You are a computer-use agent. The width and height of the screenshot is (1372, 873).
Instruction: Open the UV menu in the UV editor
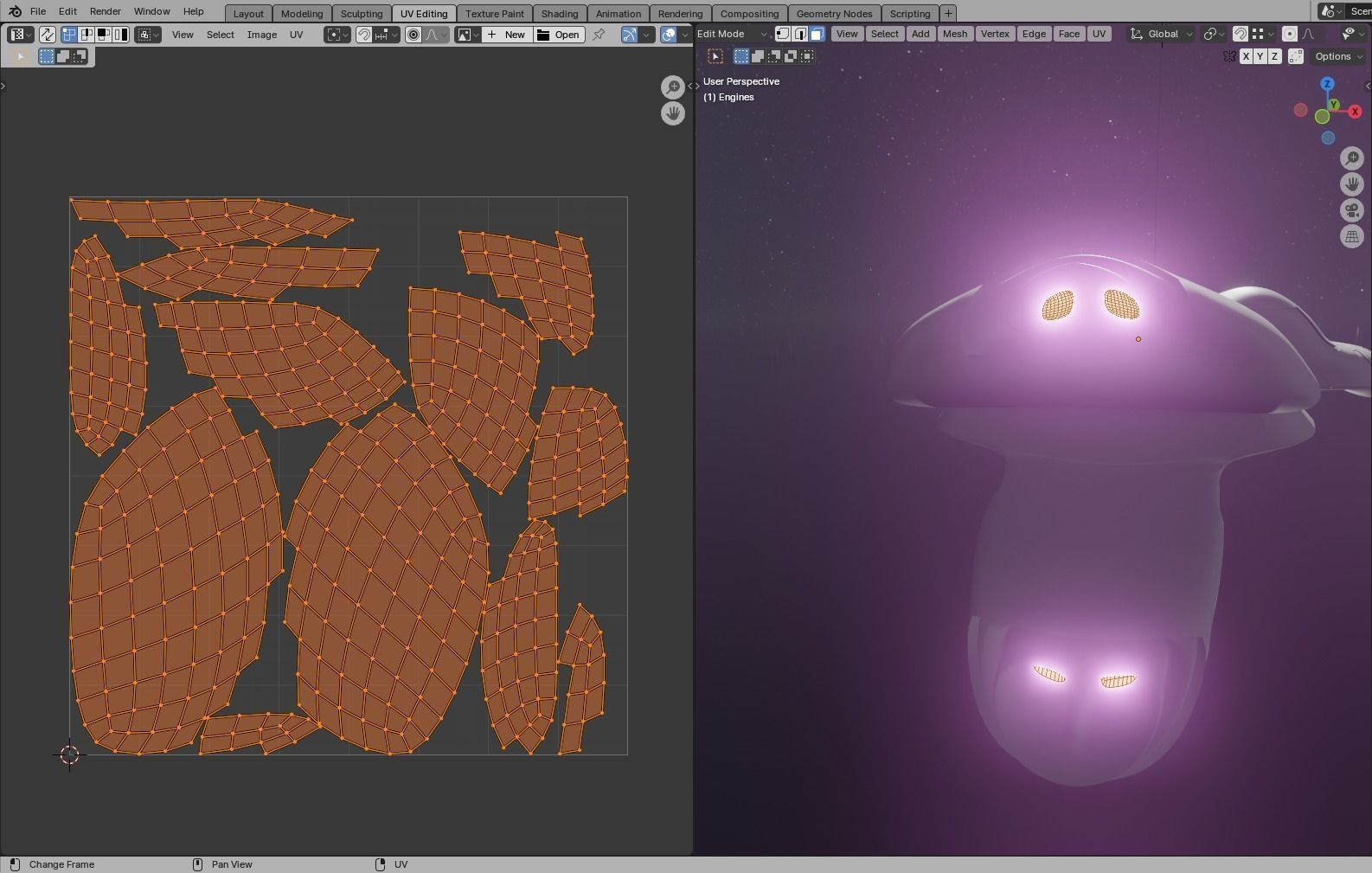[297, 35]
